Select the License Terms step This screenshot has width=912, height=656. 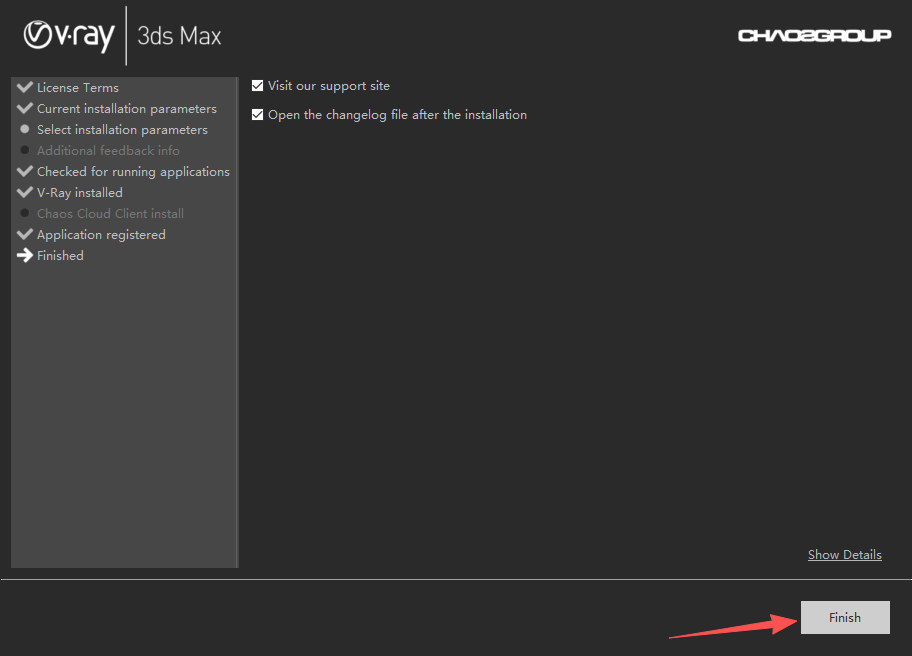pyautogui.click(x=78, y=88)
